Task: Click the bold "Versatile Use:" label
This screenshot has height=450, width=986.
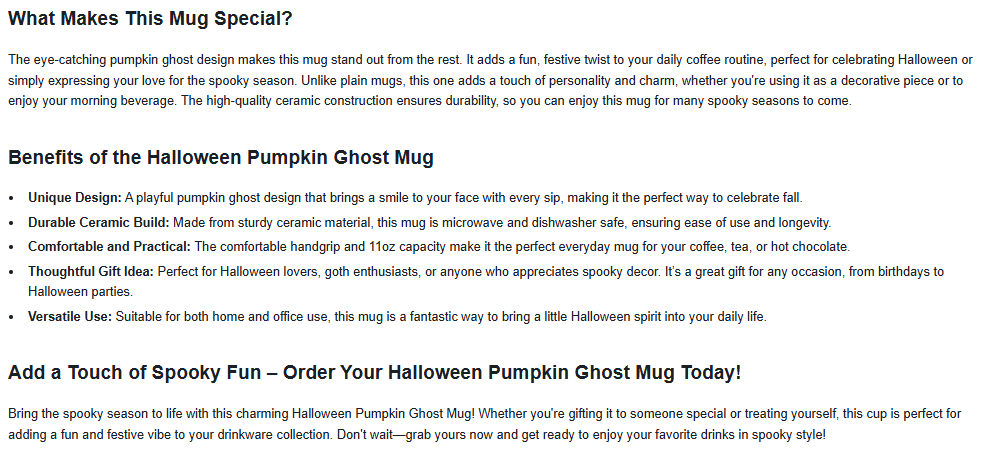Action: click(x=70, y=317)
